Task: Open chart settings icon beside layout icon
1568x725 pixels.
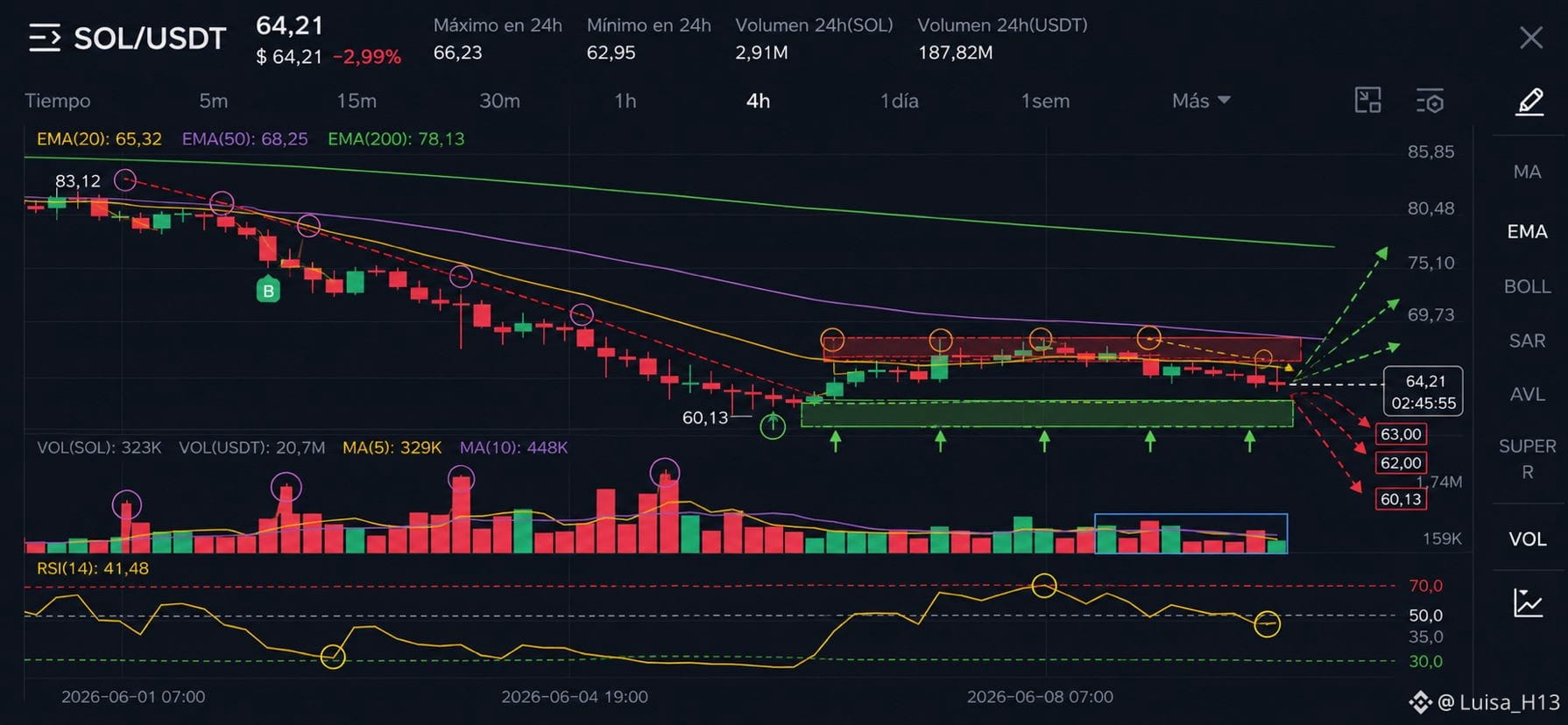Action: pos(1430,101)
